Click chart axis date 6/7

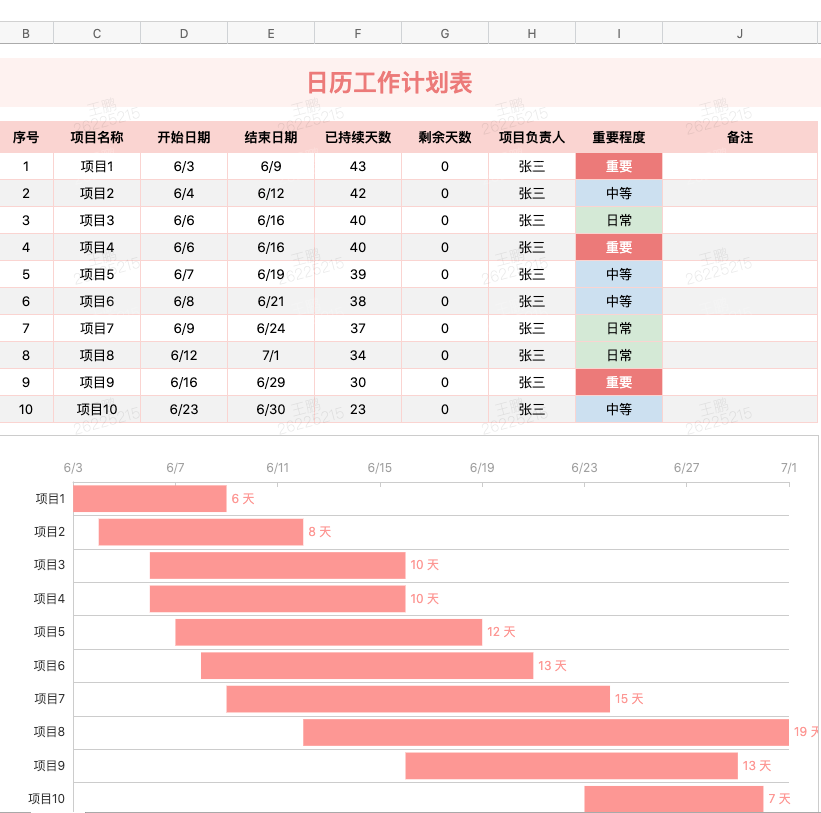click(175, 467)
